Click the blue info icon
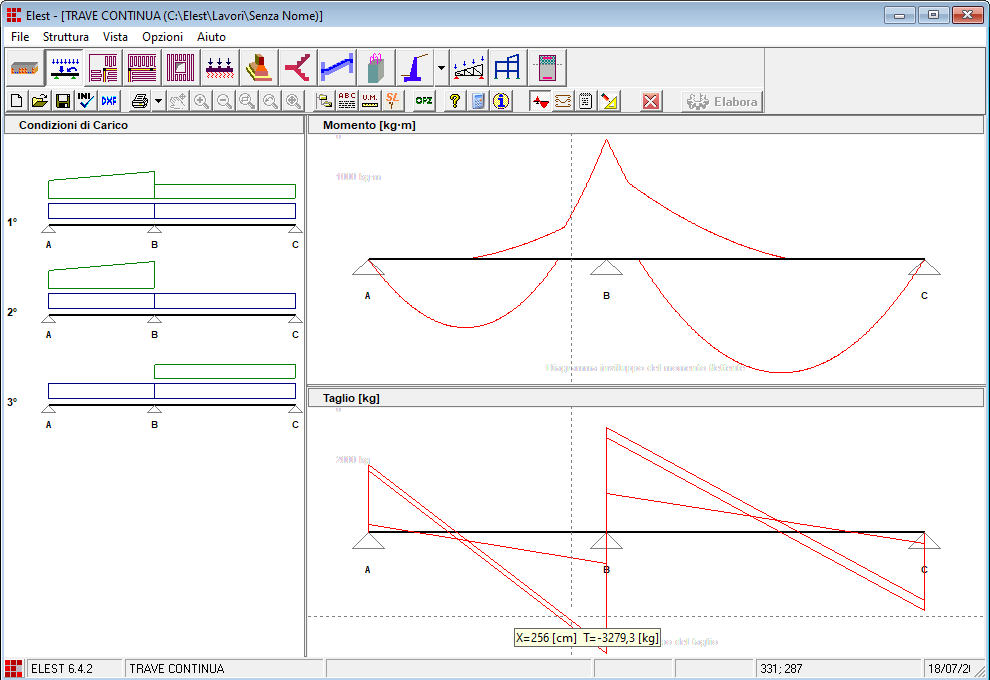Screen dimensions: 990x680 point(501,101)
